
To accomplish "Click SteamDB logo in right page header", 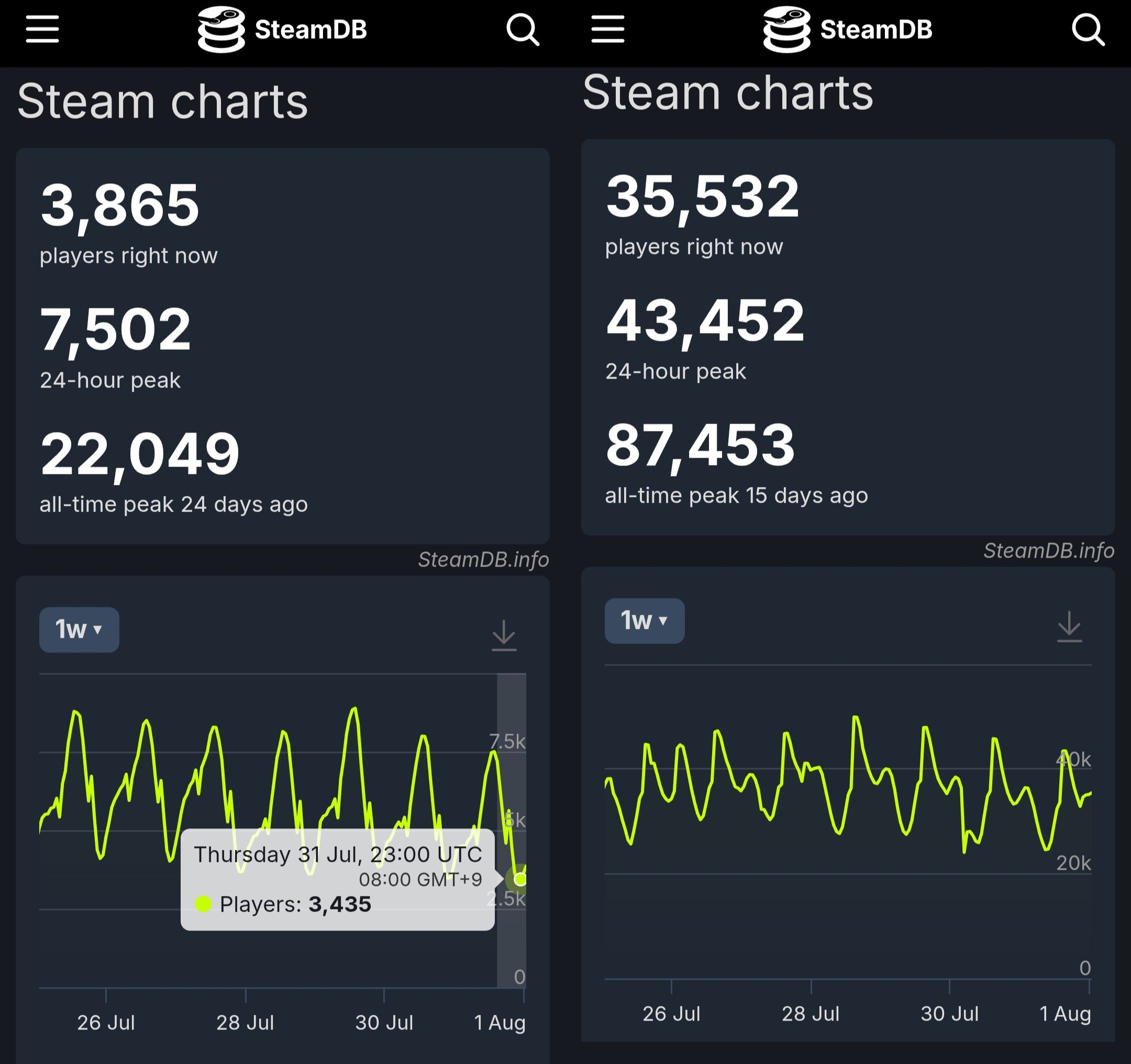I will (x=848, y=30).
